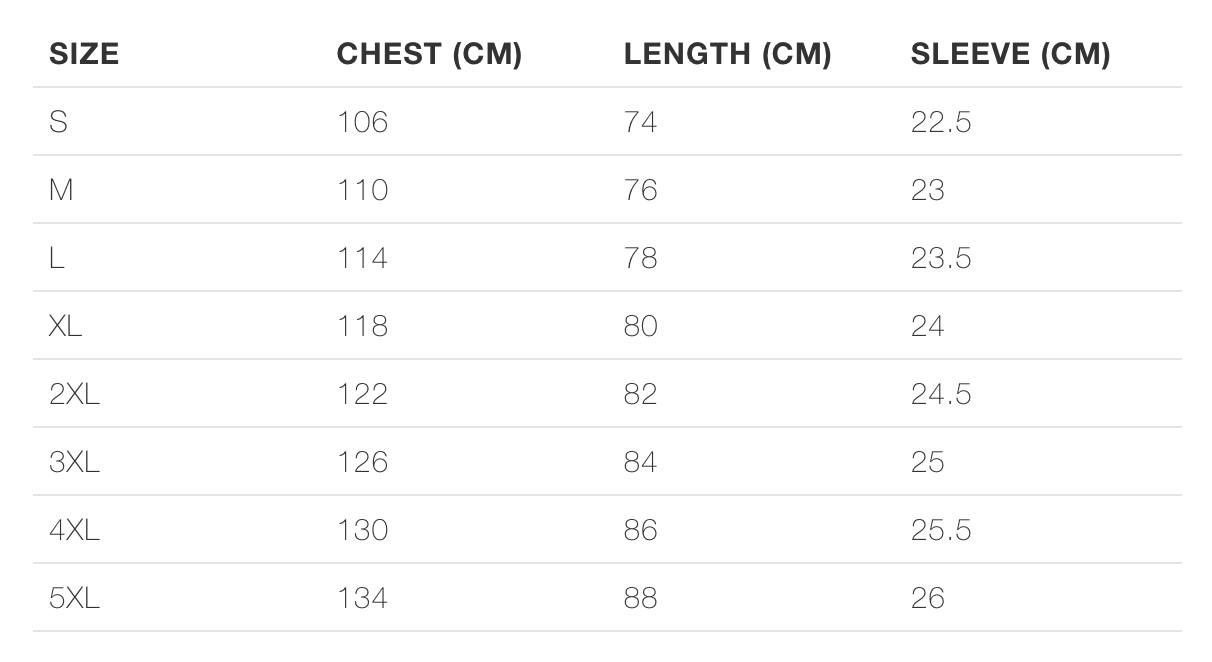
Task: Click the CHEST (CM) column header
Action: coord(429,54)
